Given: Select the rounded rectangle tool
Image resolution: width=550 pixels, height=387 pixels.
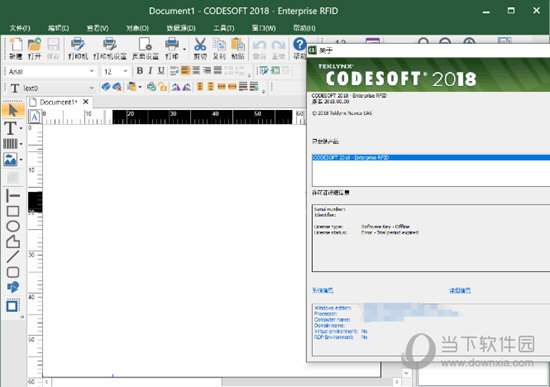Looking at the screenshot, I should pyautogui.click(x=13, y=272).
